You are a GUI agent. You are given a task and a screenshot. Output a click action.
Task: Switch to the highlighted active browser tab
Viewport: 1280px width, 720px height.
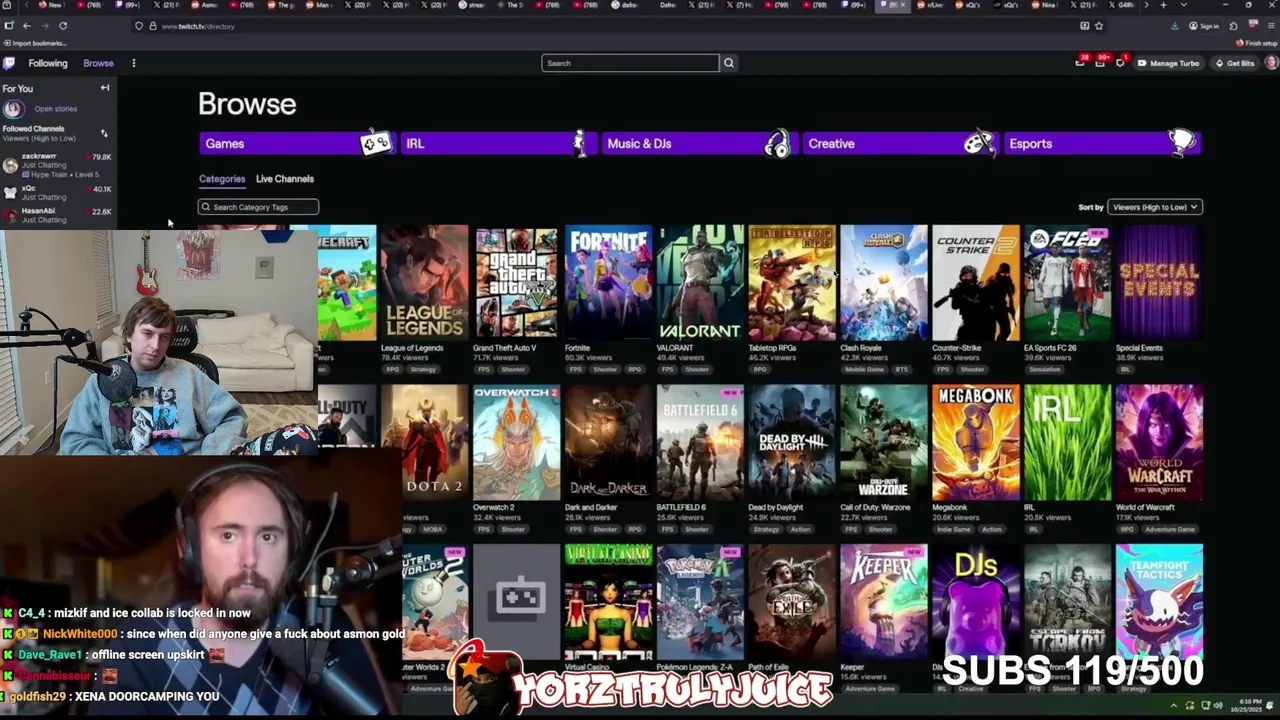[892, 5]
